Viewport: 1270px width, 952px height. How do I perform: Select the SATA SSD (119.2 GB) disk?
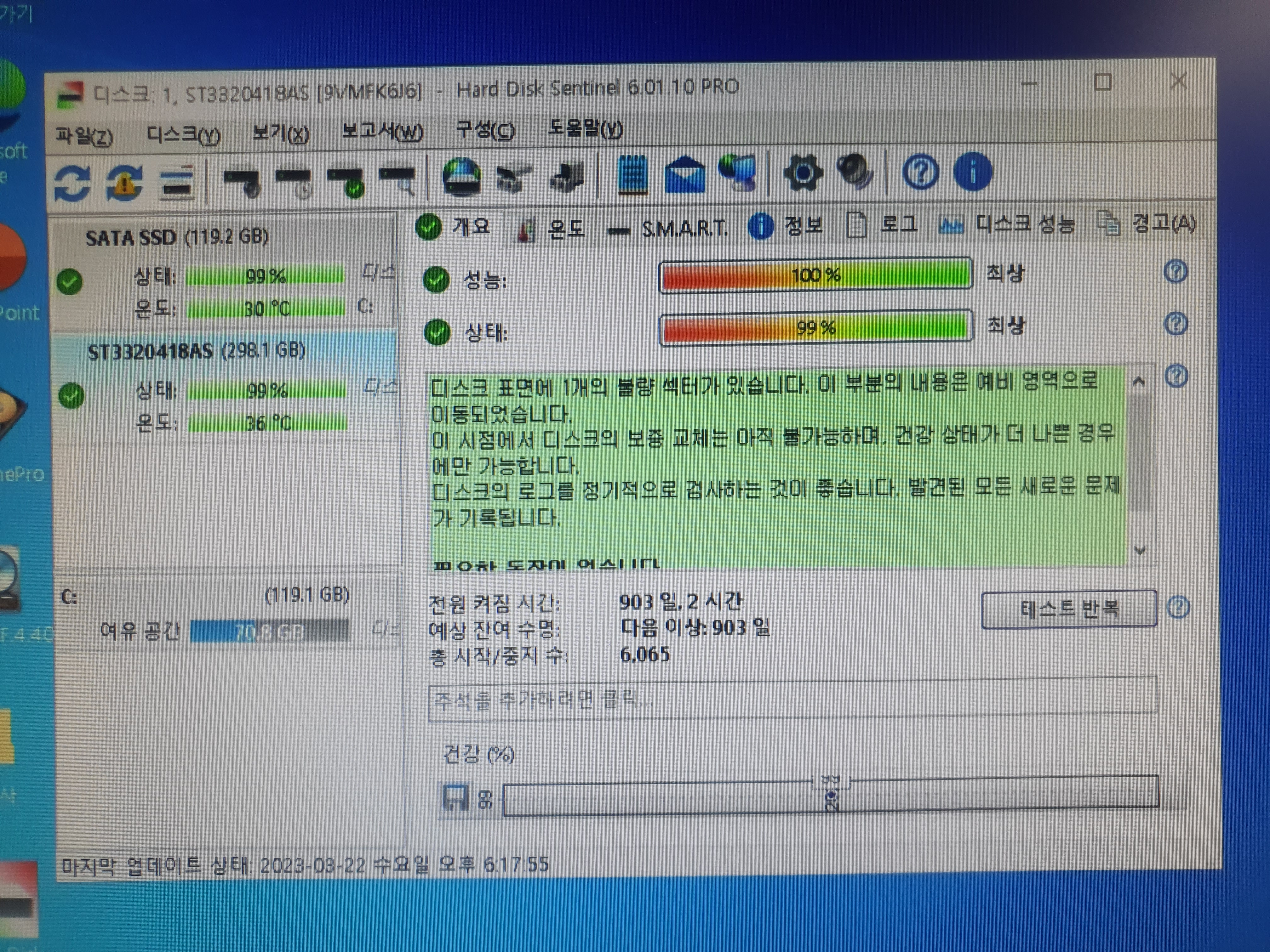(x=224, y=271)
